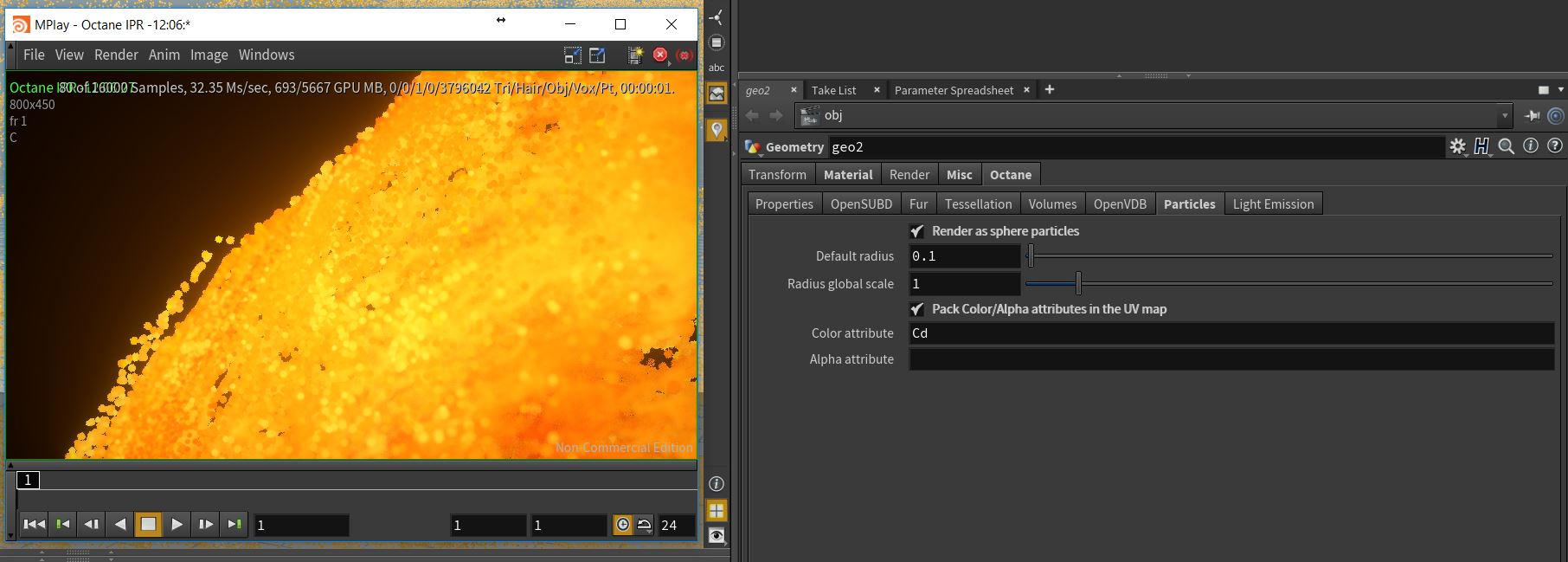Uncheck Render as sphere particles
Screen dimensions: 1568x562
pos(917,231)
